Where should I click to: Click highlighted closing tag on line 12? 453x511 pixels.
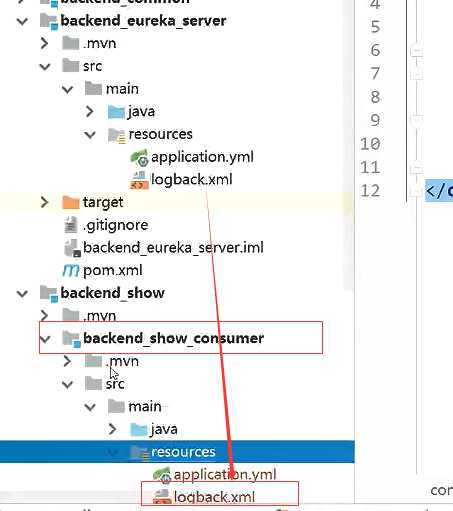click(439, 191)
